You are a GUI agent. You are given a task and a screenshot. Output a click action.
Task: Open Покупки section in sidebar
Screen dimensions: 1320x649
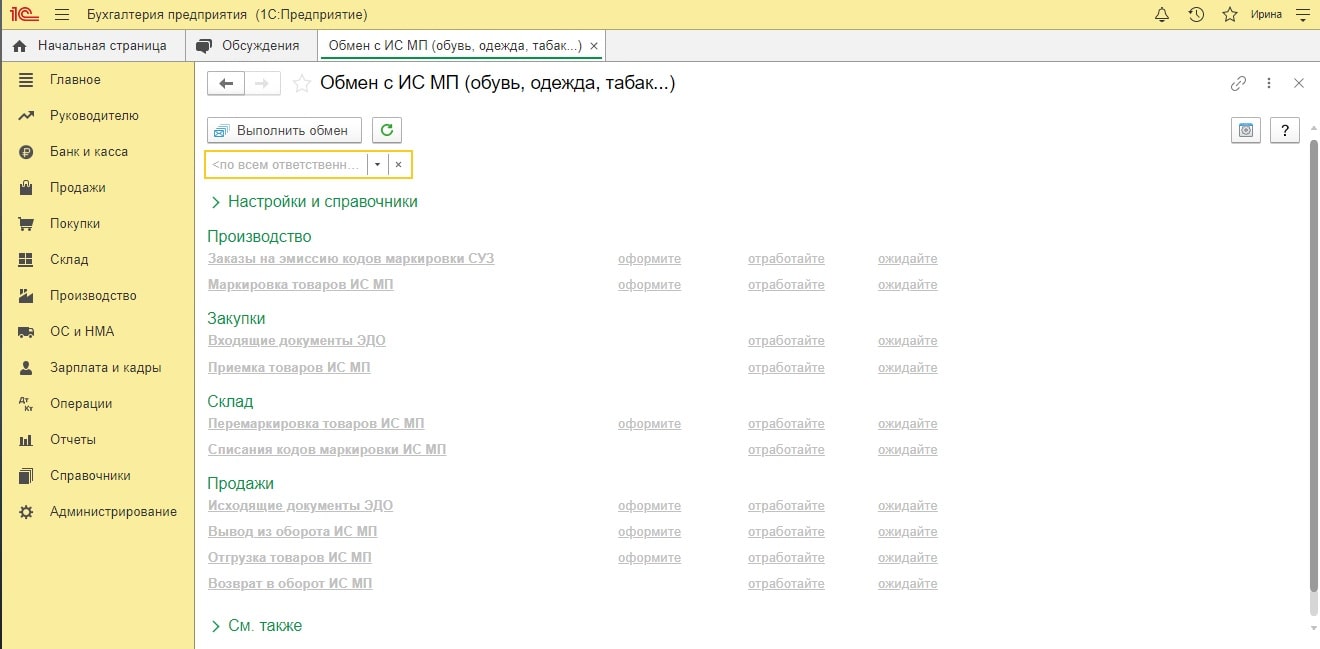[x=75, y=224]
